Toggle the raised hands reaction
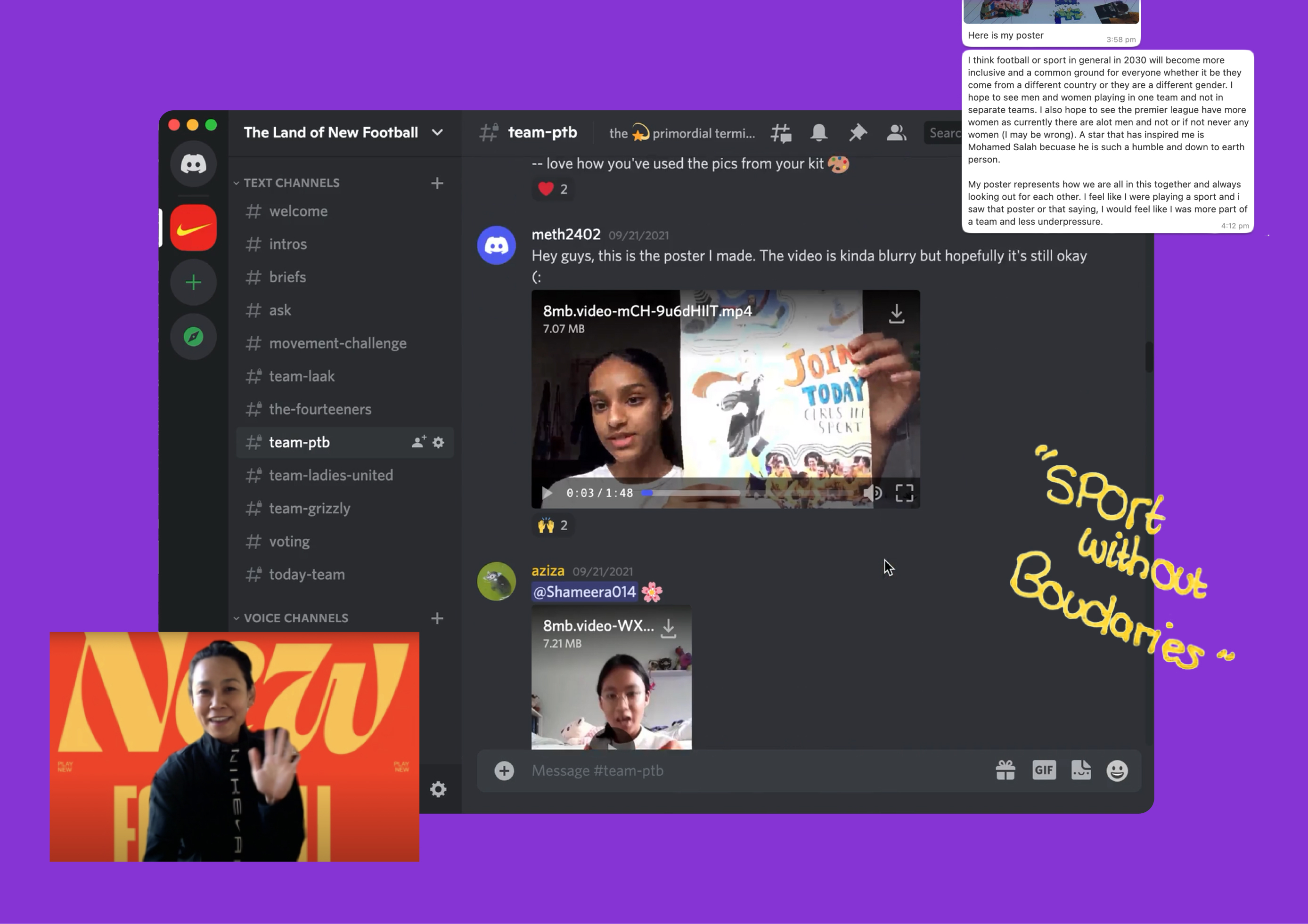 coord(553,525)
